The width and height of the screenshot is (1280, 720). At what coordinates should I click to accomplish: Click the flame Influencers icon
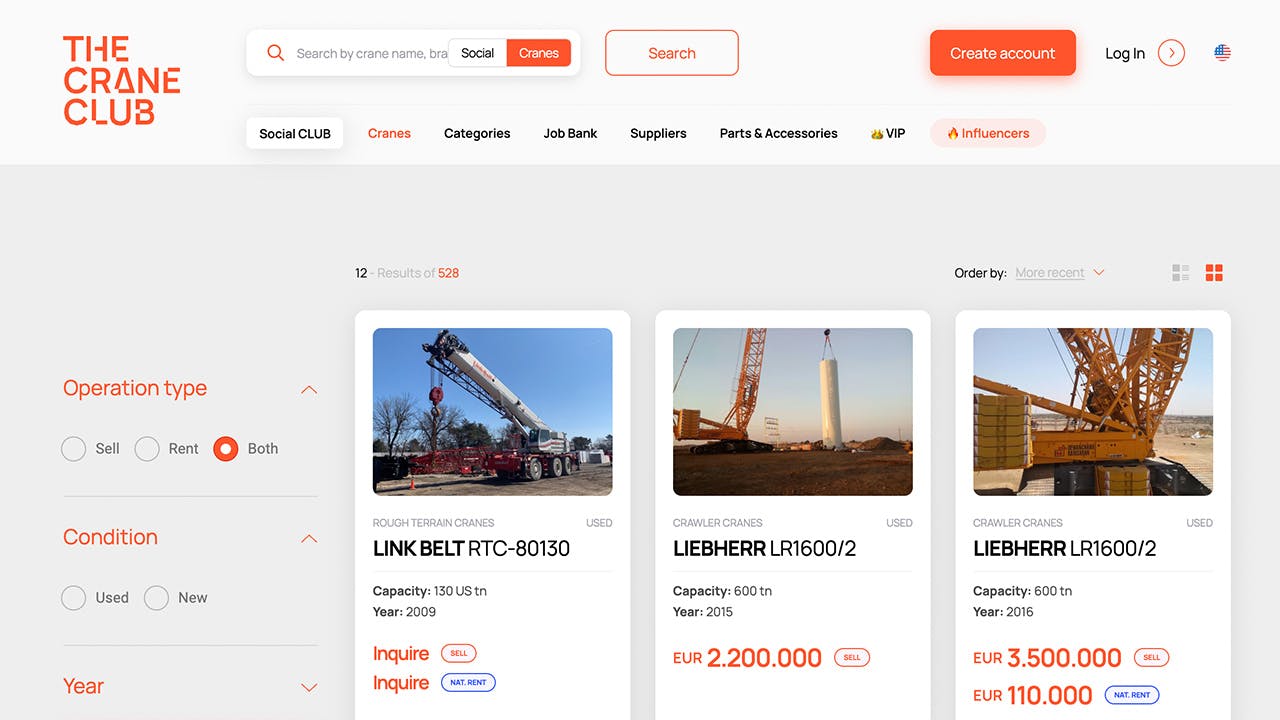953,134
